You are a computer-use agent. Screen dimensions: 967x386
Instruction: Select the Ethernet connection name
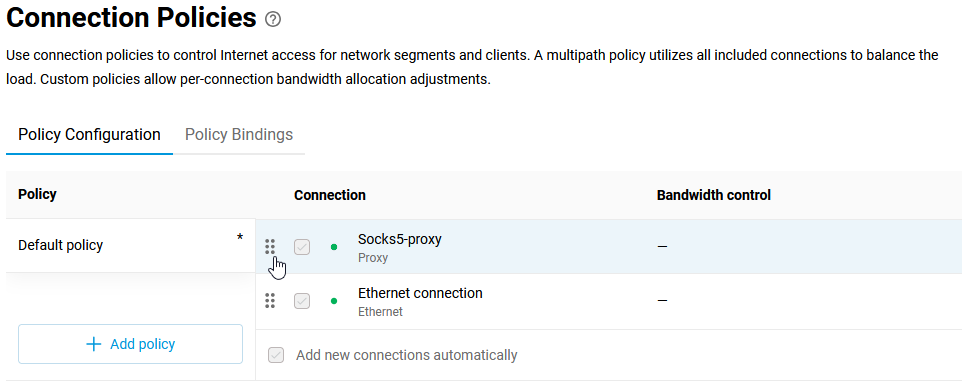coord(420,294)
